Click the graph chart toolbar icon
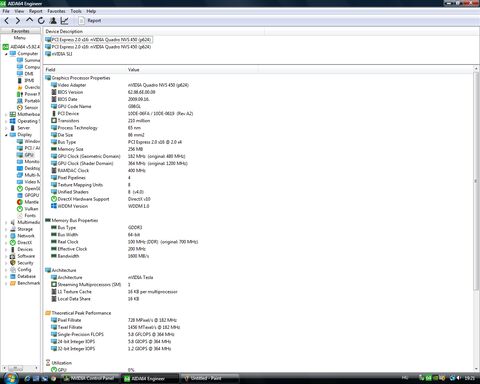 64,21
